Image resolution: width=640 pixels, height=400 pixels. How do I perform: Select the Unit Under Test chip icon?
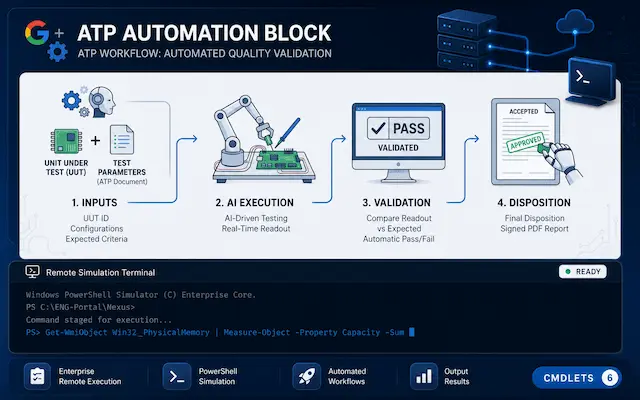(66, 141)
